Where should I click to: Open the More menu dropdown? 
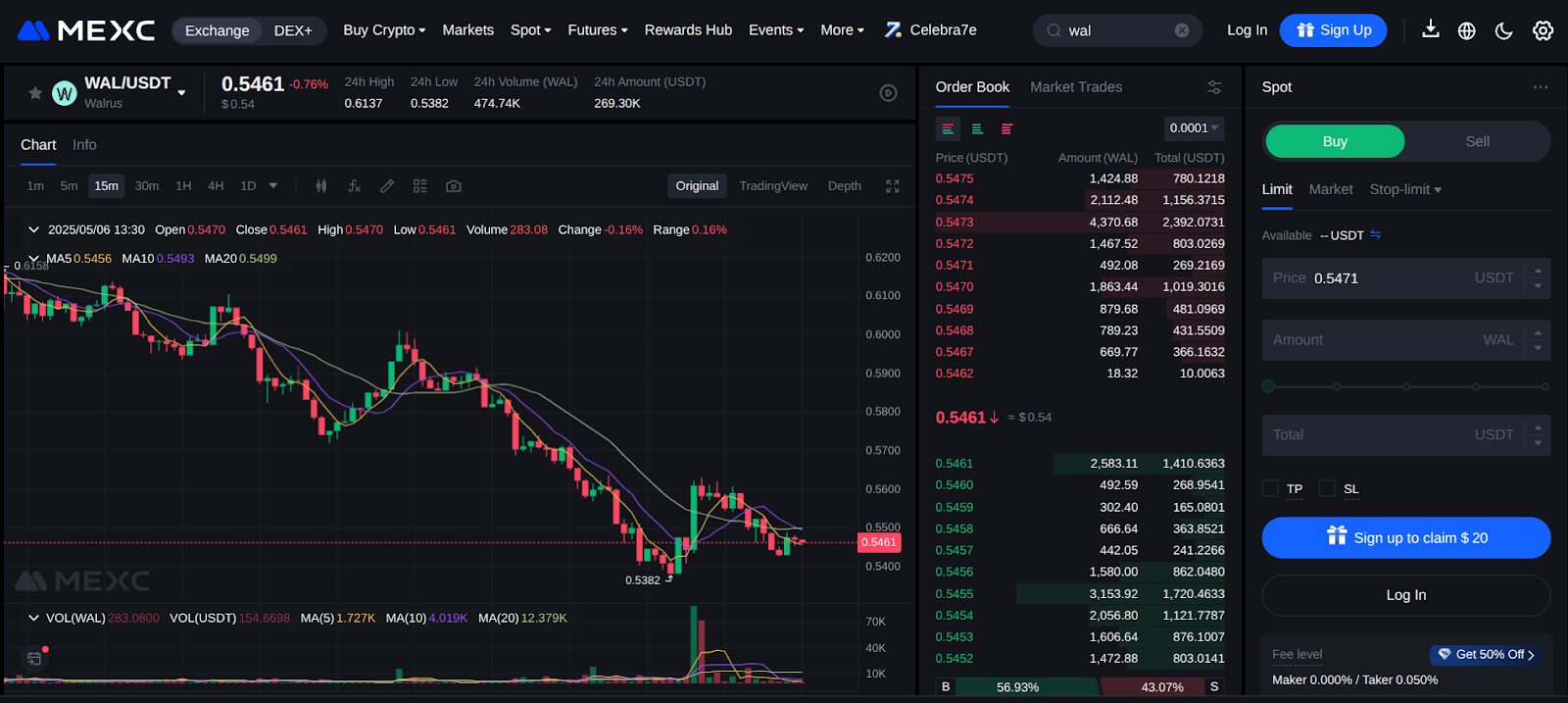point(842,30)
